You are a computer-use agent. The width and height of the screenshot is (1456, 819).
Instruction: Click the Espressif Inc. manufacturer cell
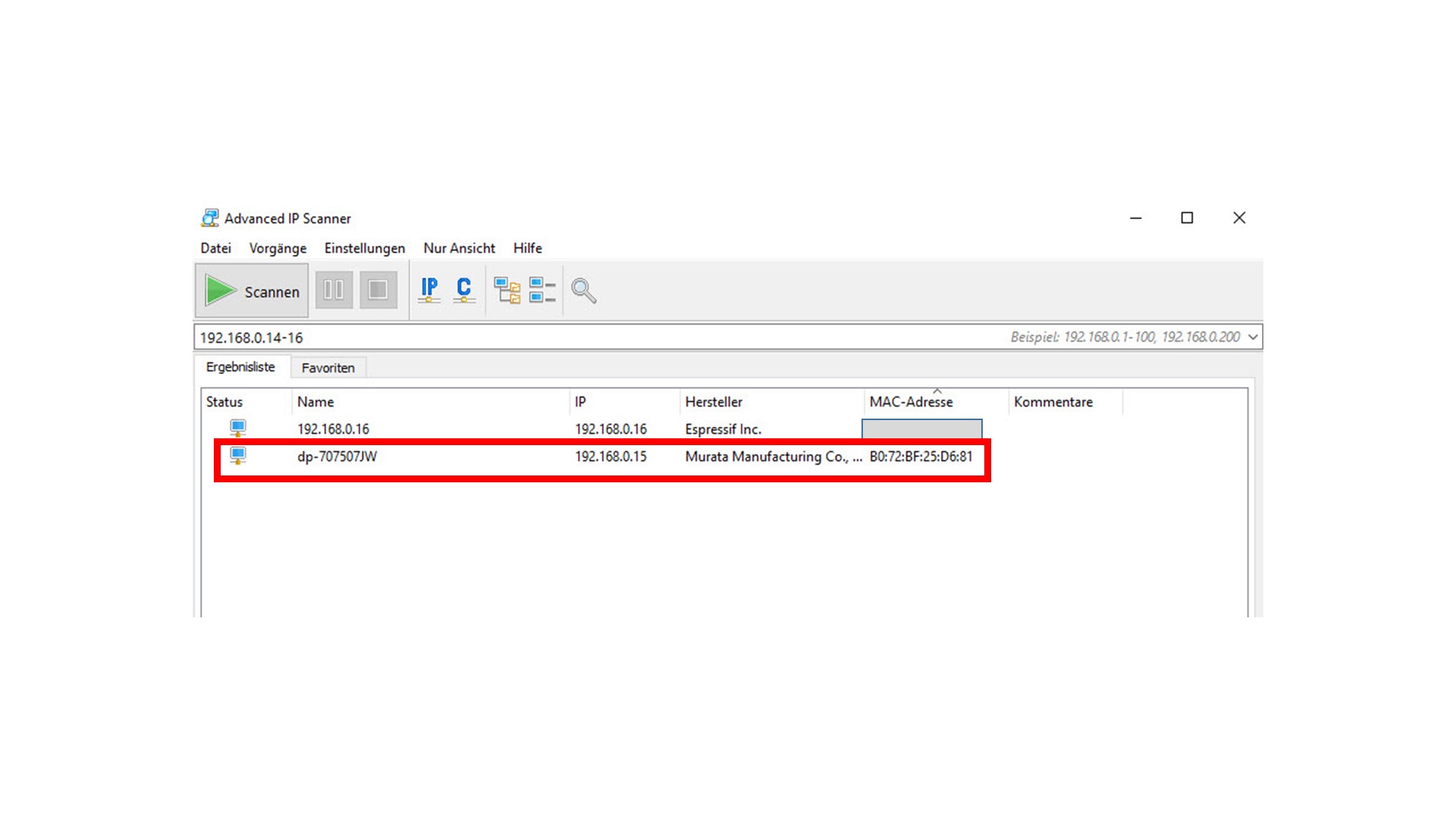[x=723, y=429]
